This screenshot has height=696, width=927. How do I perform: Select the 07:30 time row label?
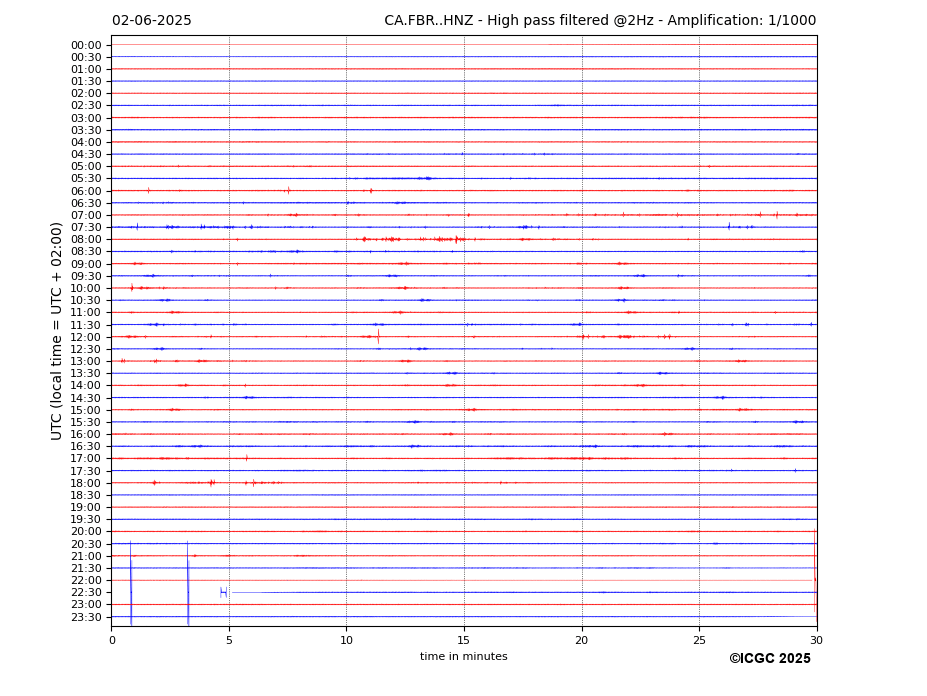point(86,227)
